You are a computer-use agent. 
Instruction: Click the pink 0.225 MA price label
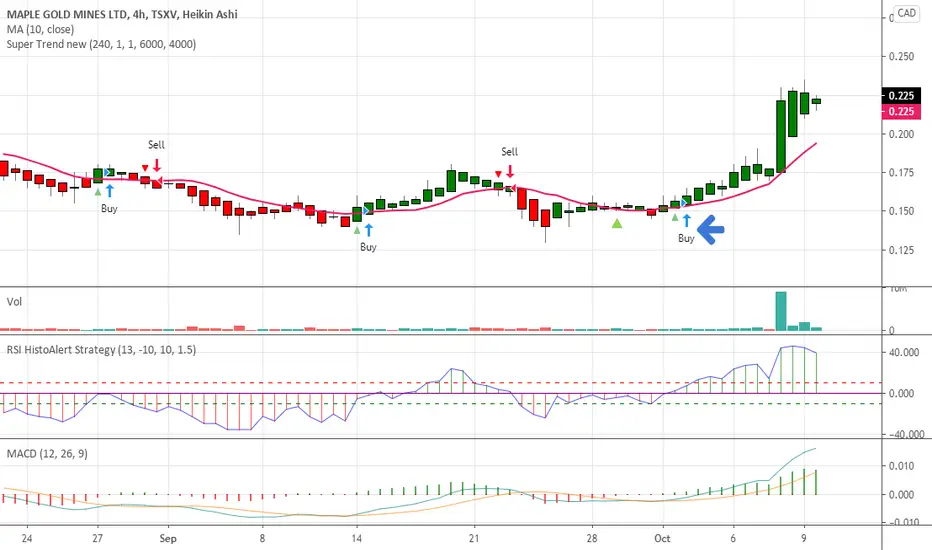coord(901,111)
